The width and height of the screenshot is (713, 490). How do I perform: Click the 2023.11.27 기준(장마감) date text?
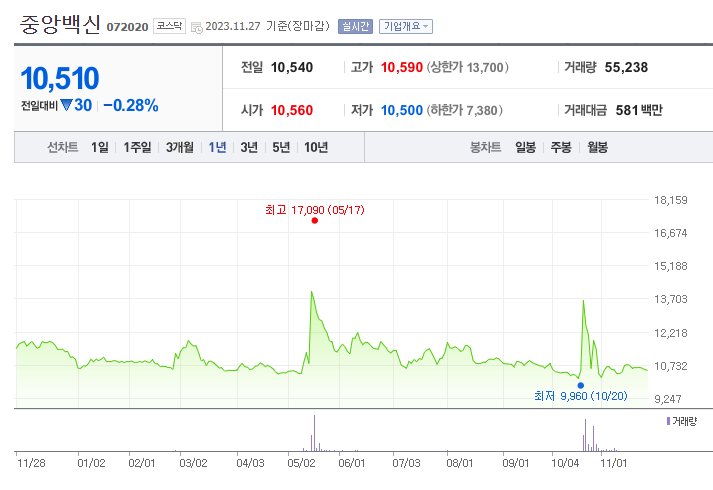pyautogui.click(x=267, y=26)
